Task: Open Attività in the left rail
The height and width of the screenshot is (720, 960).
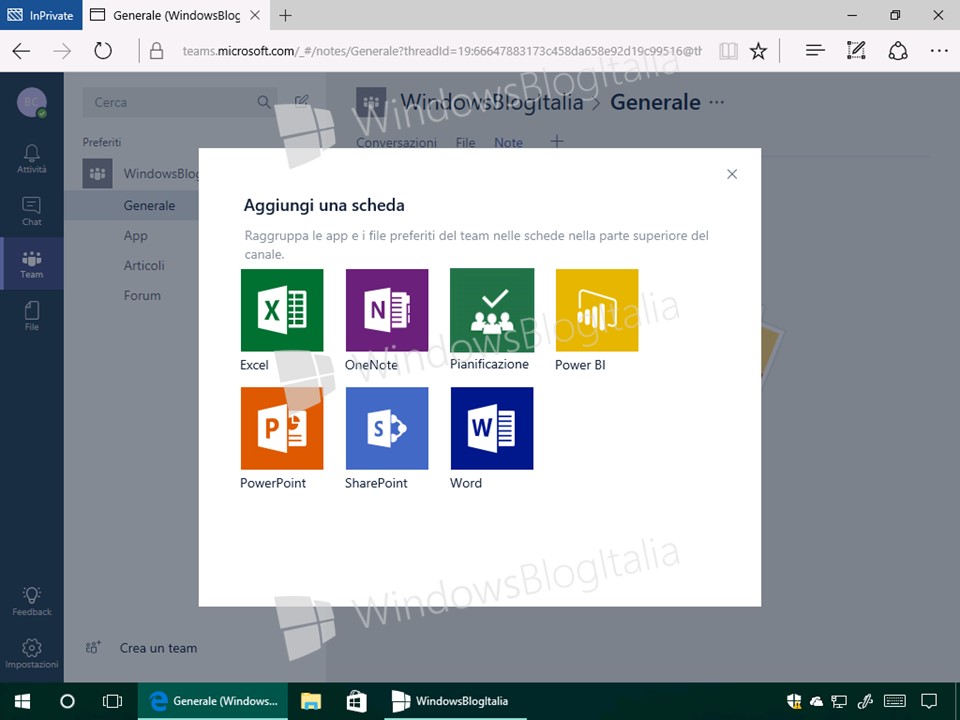Action: [x=32, y=159]
